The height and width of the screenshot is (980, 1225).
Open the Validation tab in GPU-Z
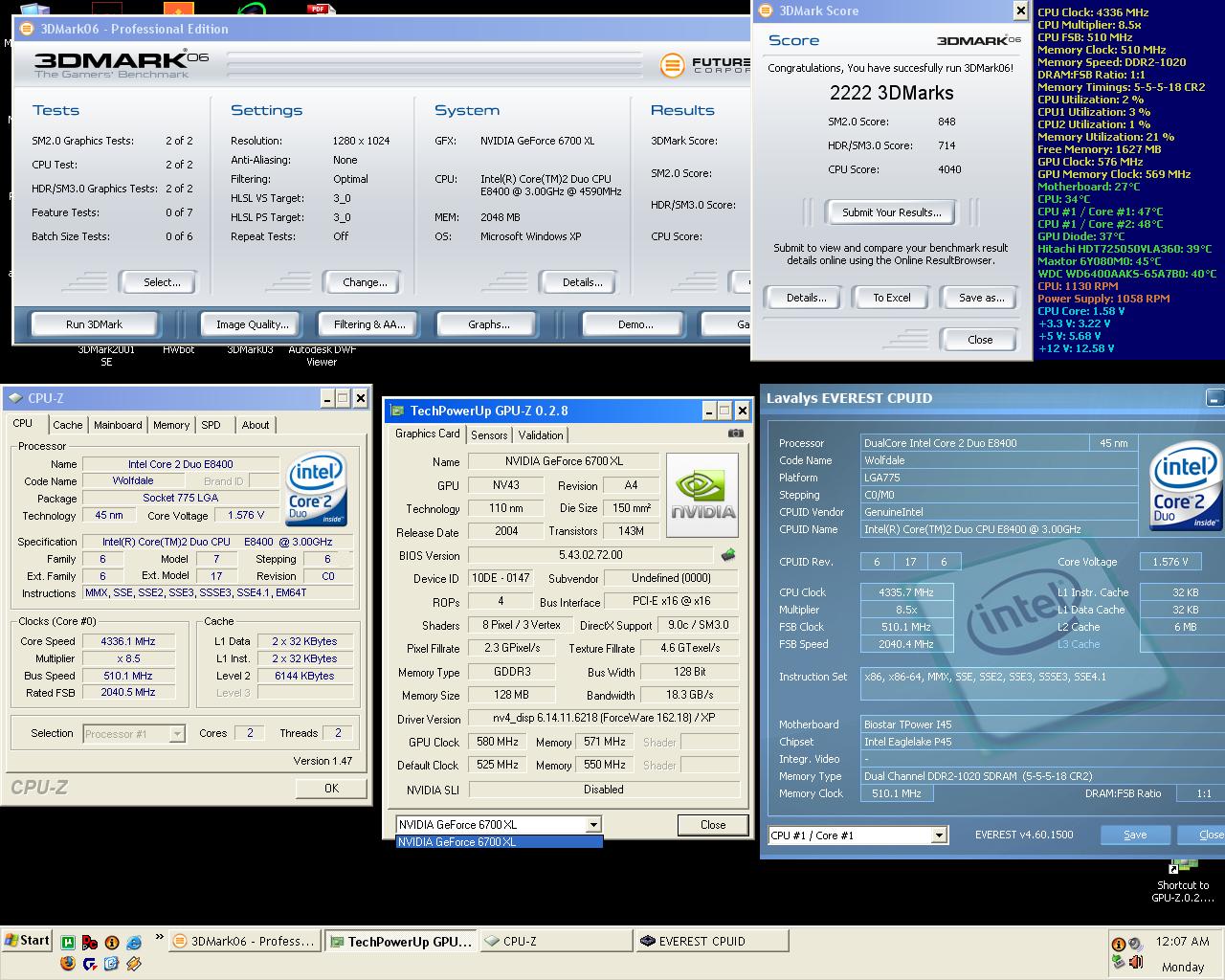[541, 434]
